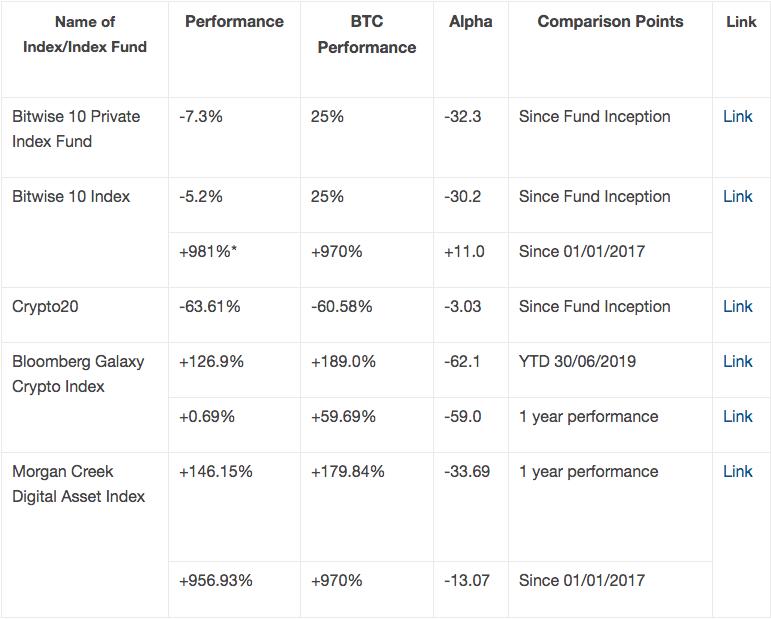Image resolution: width=771 pixels, height=619 pixels.
Task: Click the Comparison Points column header
Action: coord(610,22)
